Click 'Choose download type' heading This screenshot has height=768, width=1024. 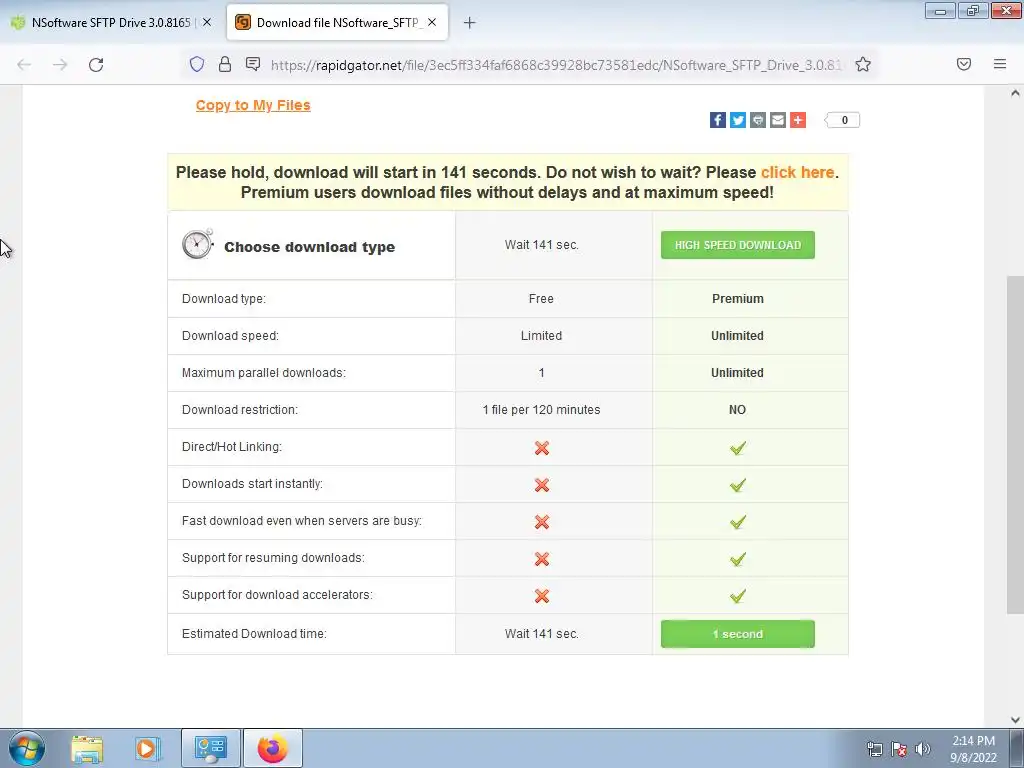pyautogui.click(x=310, y=247)
